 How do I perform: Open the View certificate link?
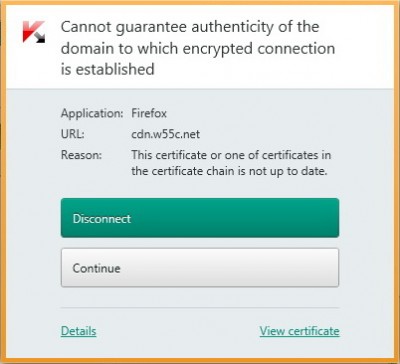(x=299, y=331)
